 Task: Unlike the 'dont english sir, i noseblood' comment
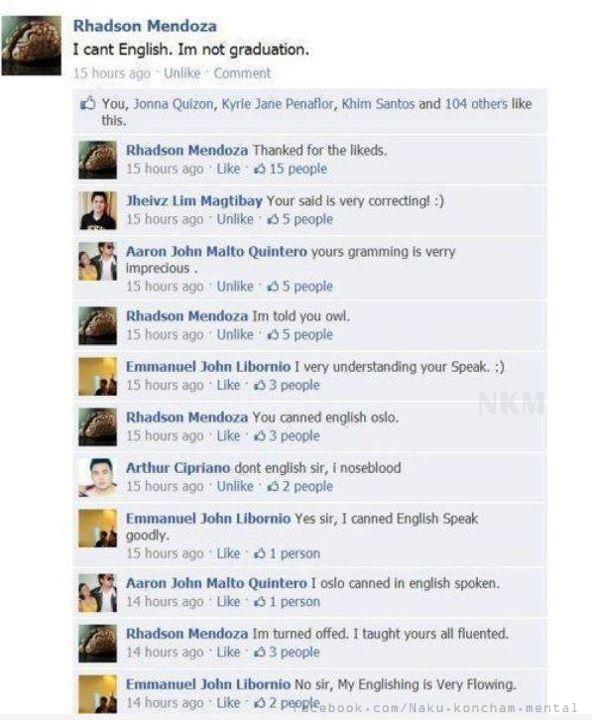(x=235, y=486)
